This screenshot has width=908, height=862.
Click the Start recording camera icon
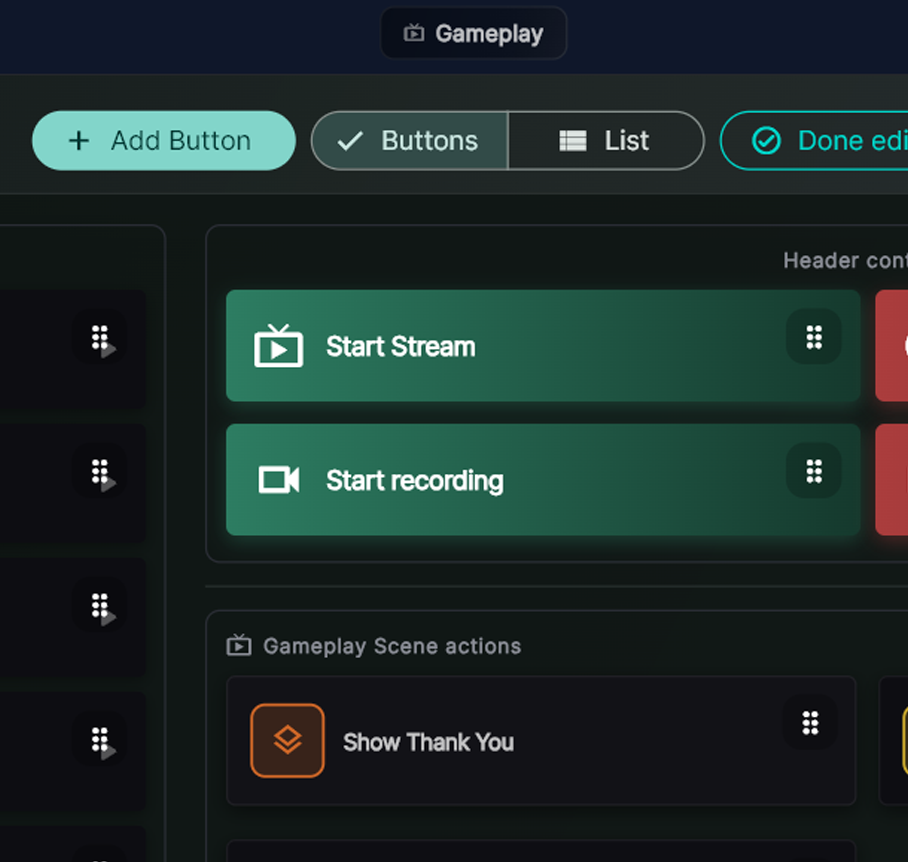pos(281,480)
